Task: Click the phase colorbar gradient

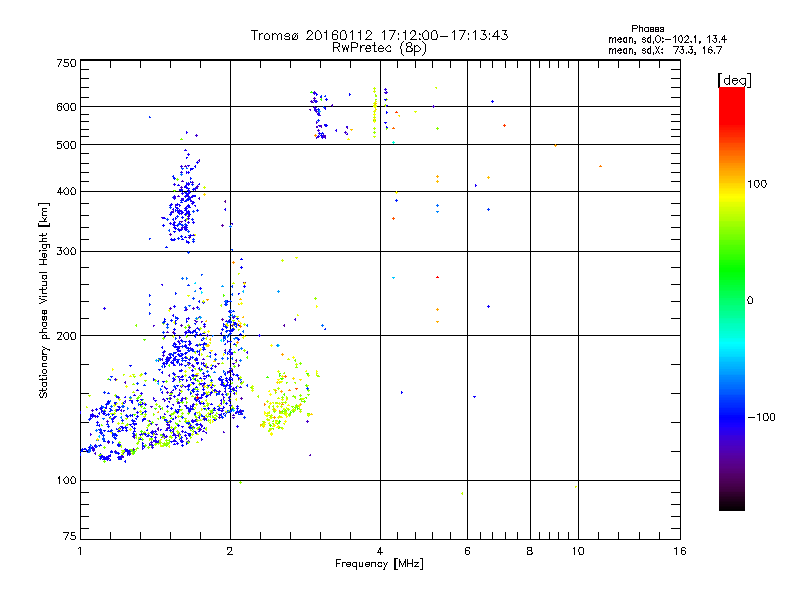Action: 732,299
